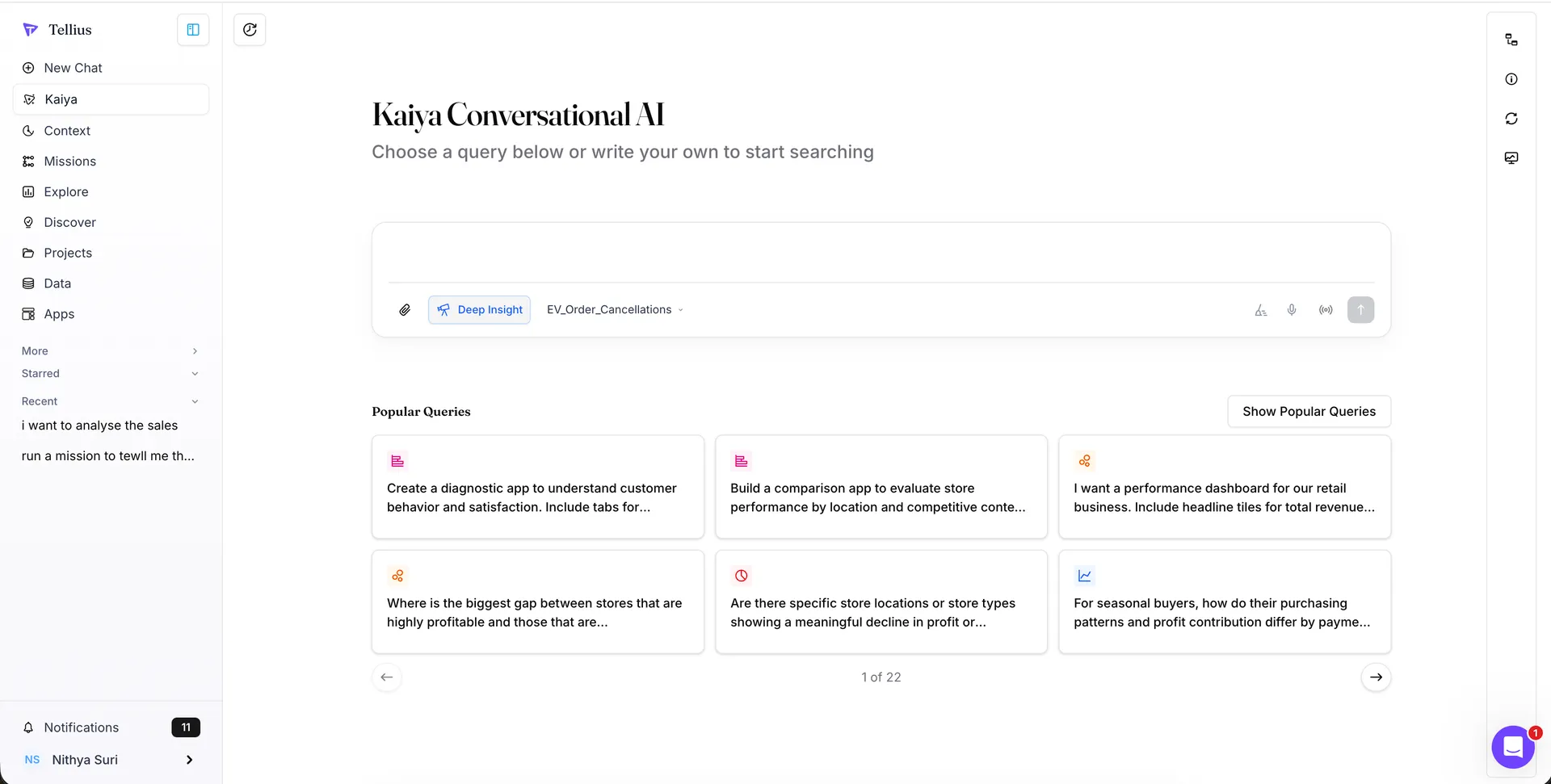
Task: Choose 'For seasonal buyers' query card
Action: 1225,602
